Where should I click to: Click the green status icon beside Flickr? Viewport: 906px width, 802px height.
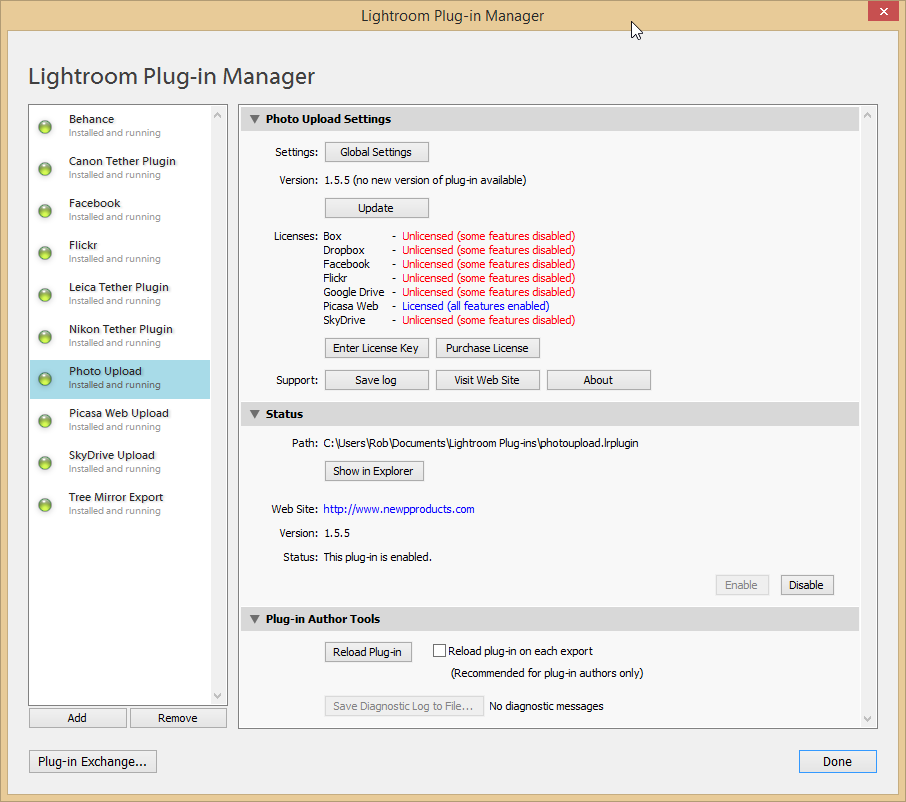click(x=45, y=253)
